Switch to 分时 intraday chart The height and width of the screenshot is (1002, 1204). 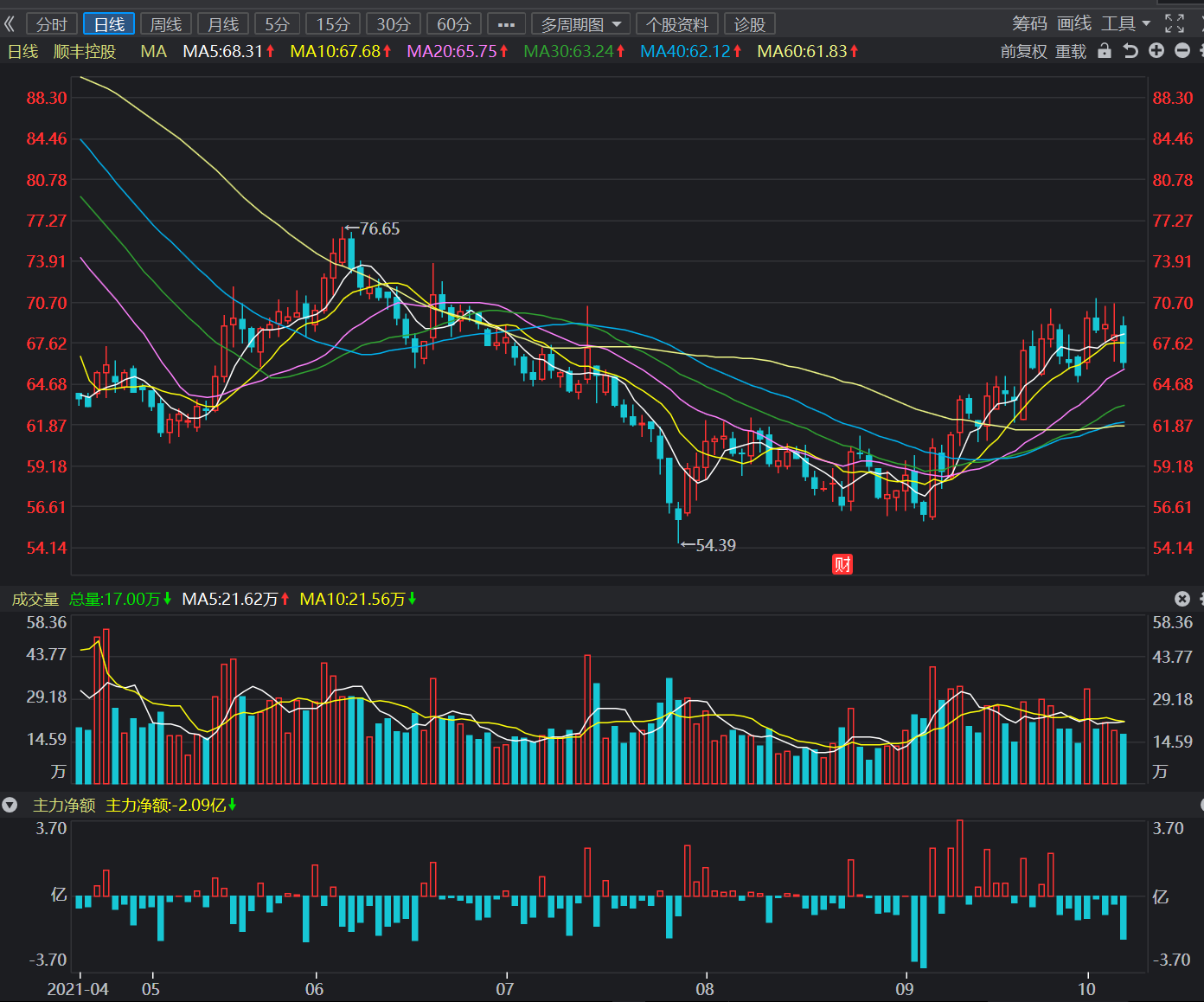tap(52, 24)
